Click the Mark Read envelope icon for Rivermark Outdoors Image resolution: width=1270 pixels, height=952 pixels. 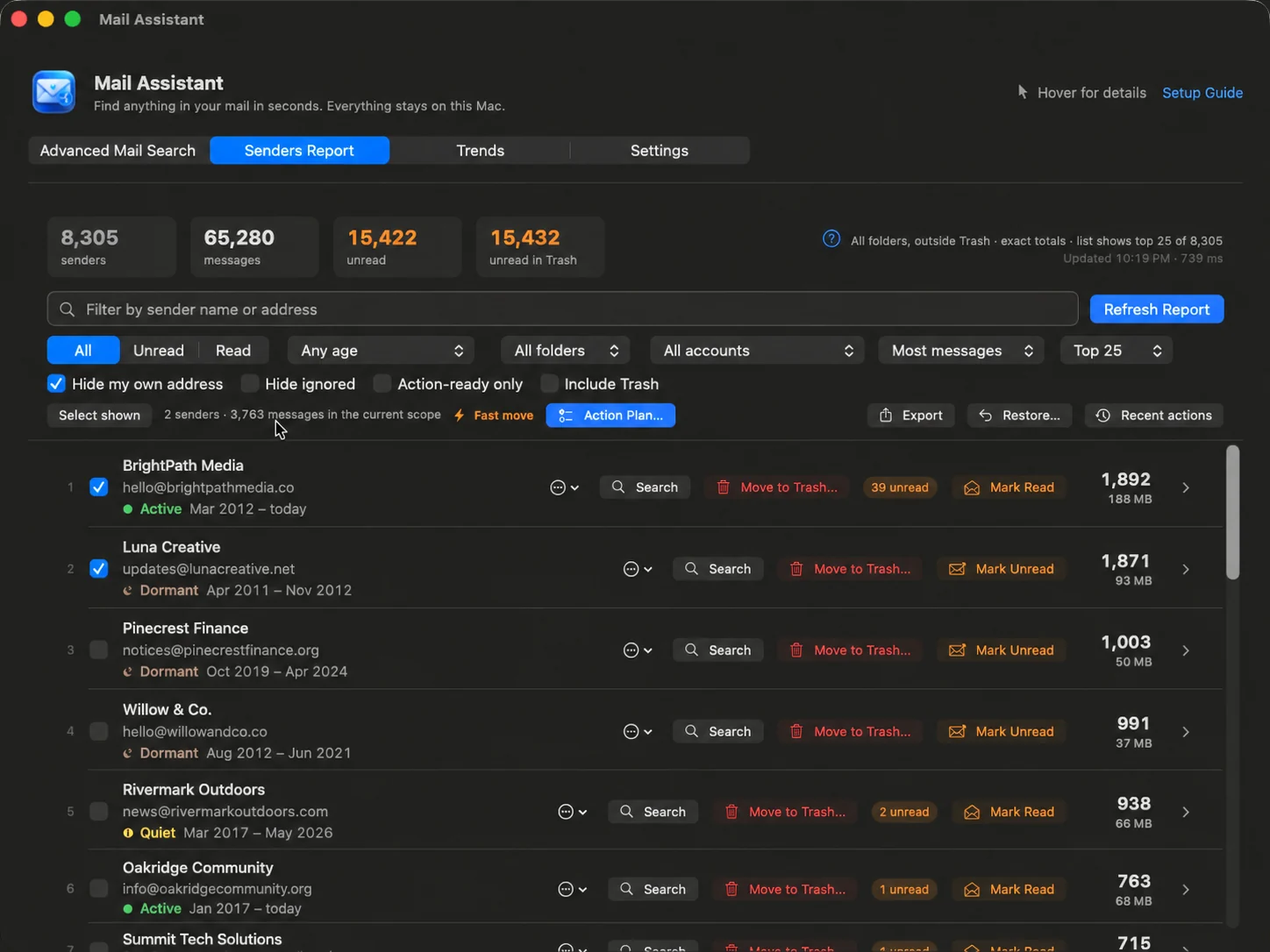(x=972, y=812)
